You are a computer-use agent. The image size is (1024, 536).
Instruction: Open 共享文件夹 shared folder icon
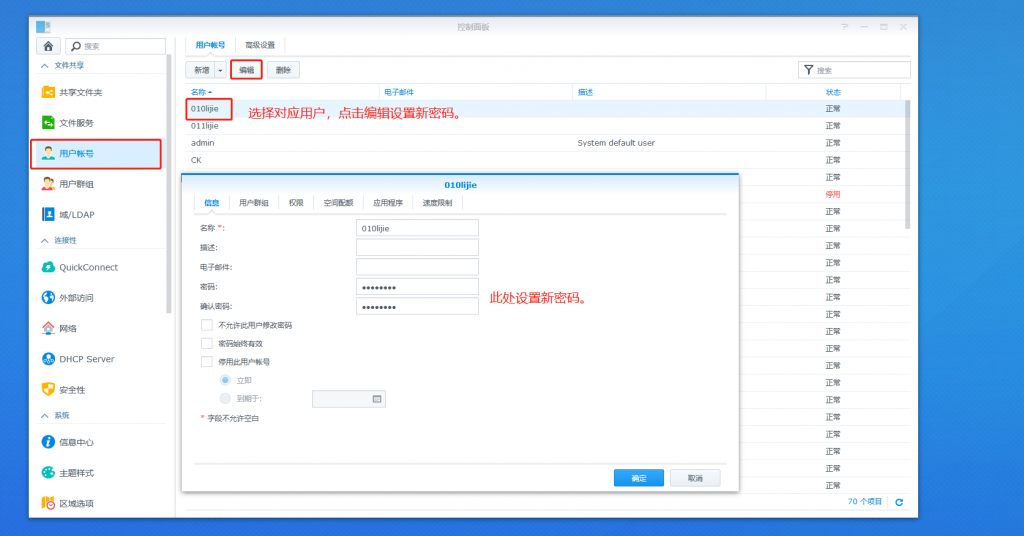click(x=48, y=92)
